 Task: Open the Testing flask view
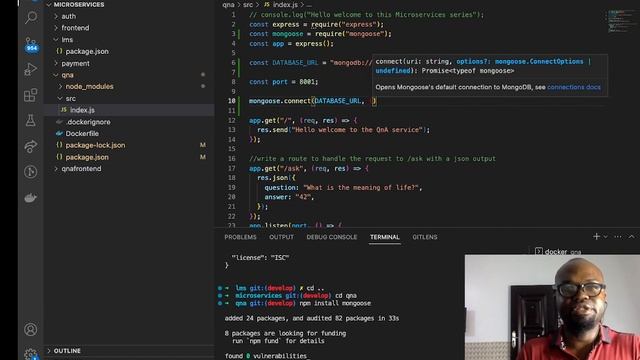pos(31,120)
